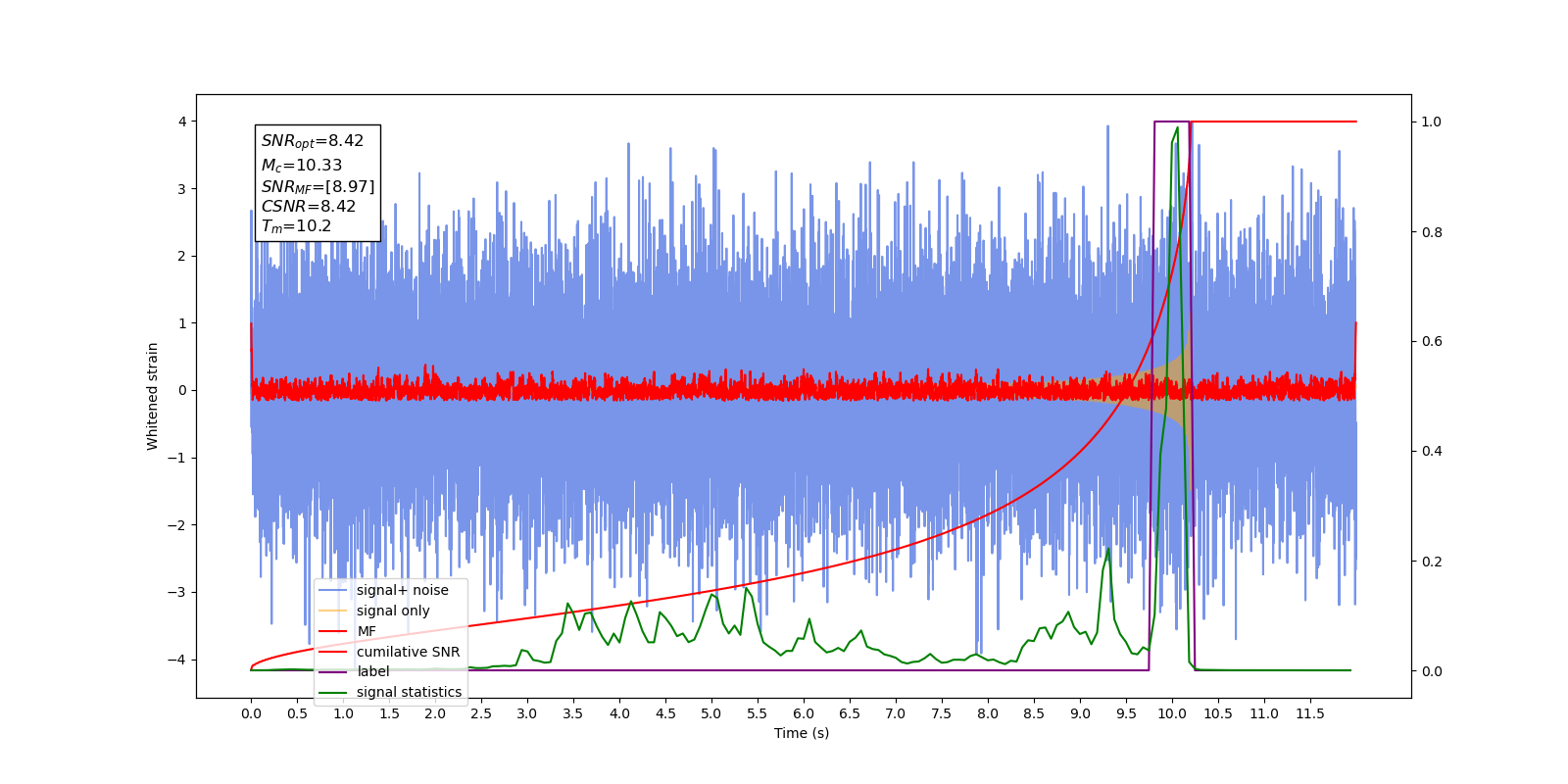Click the 5.5 tick on the time axis
Screen dimensions: 1568x784
point(758,713)
